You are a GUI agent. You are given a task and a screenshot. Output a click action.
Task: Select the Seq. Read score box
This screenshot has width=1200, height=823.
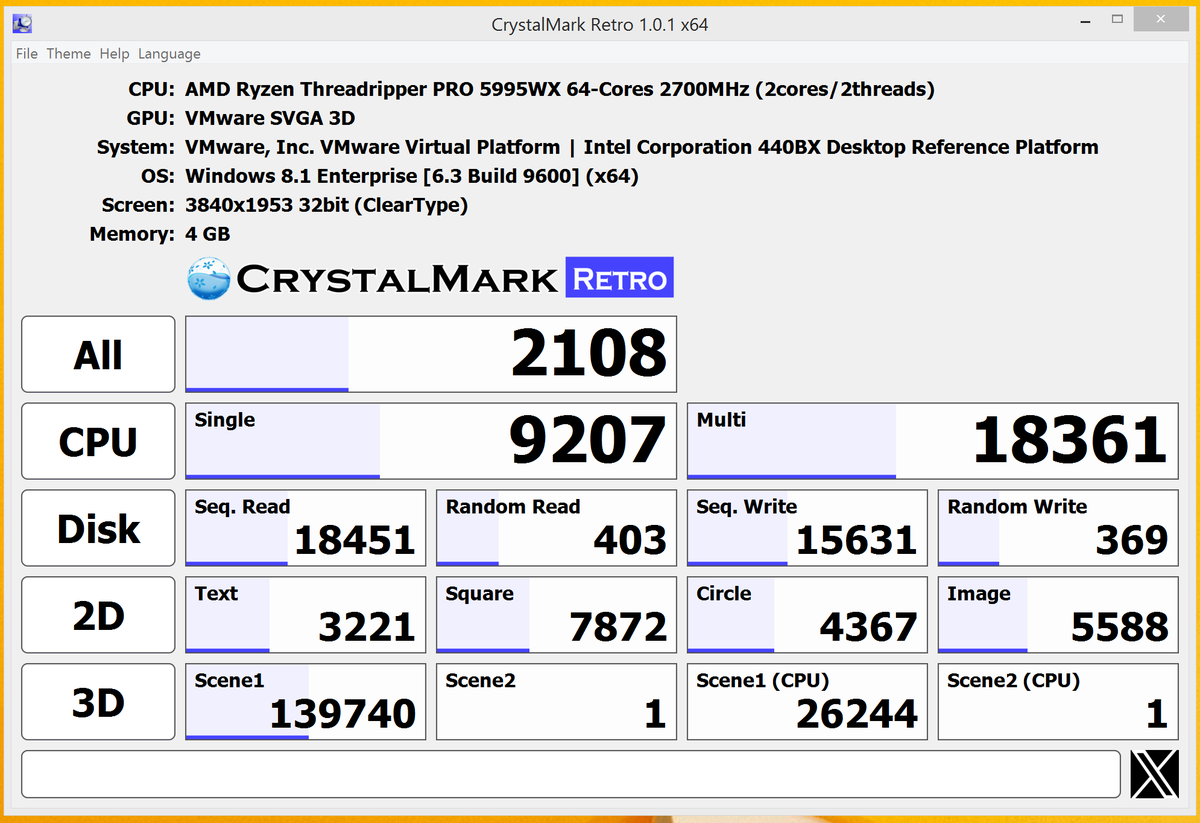pyautogui.click(x=305, y=528)
